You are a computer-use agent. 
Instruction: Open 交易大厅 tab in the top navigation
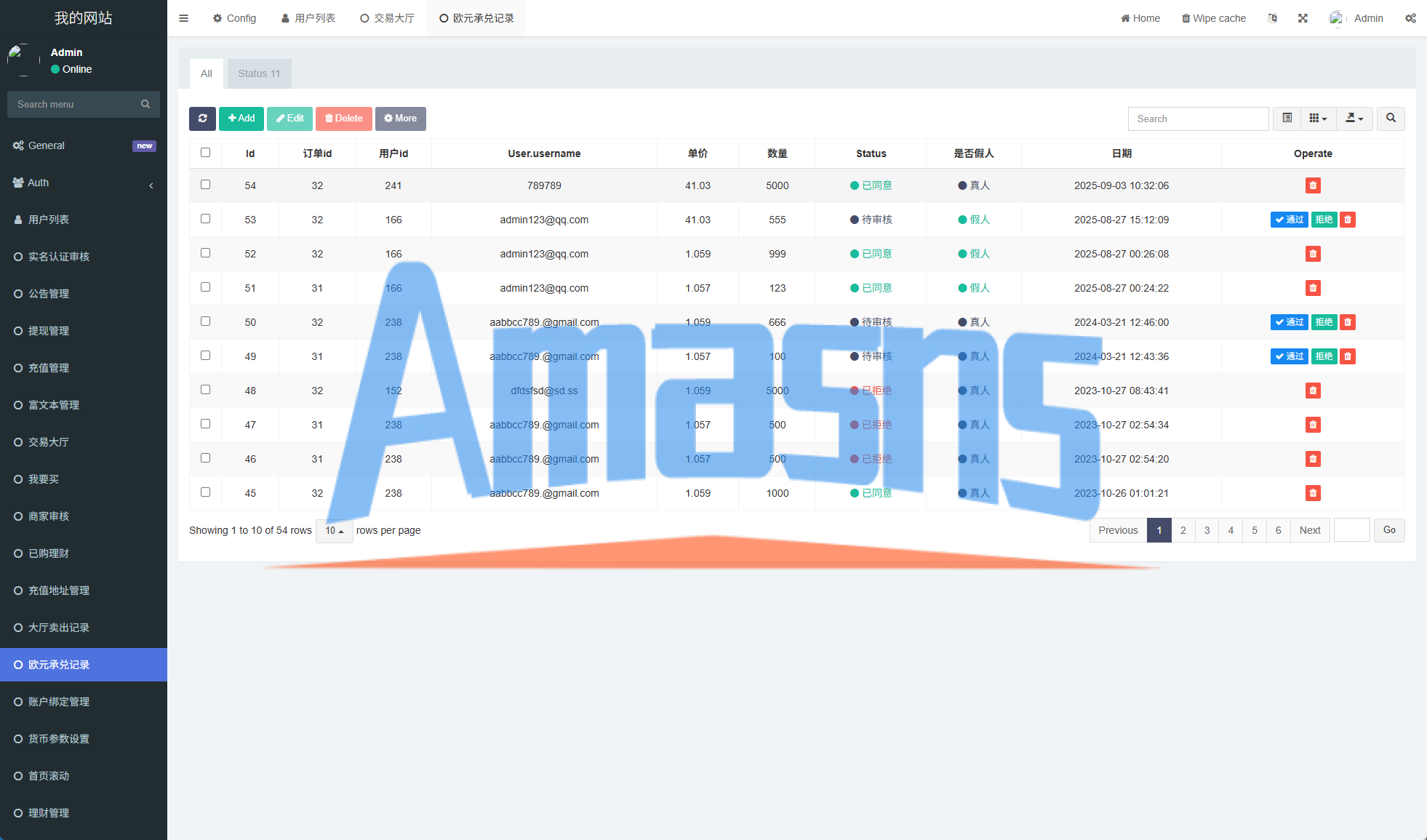tap(387, 18)
